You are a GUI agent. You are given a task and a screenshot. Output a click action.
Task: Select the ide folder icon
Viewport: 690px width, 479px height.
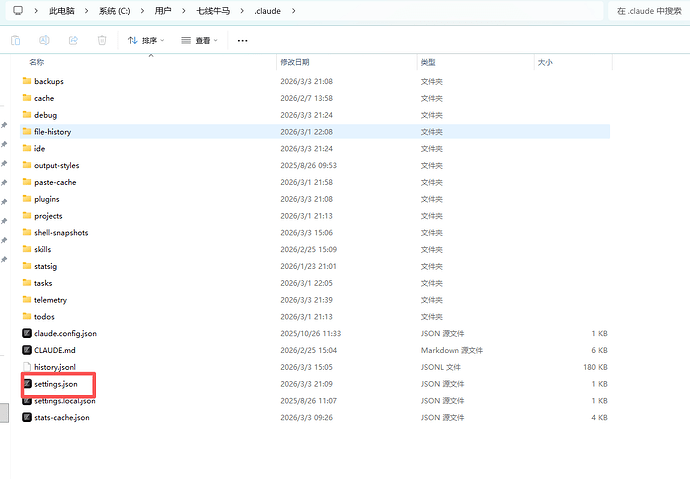(27, 148)
